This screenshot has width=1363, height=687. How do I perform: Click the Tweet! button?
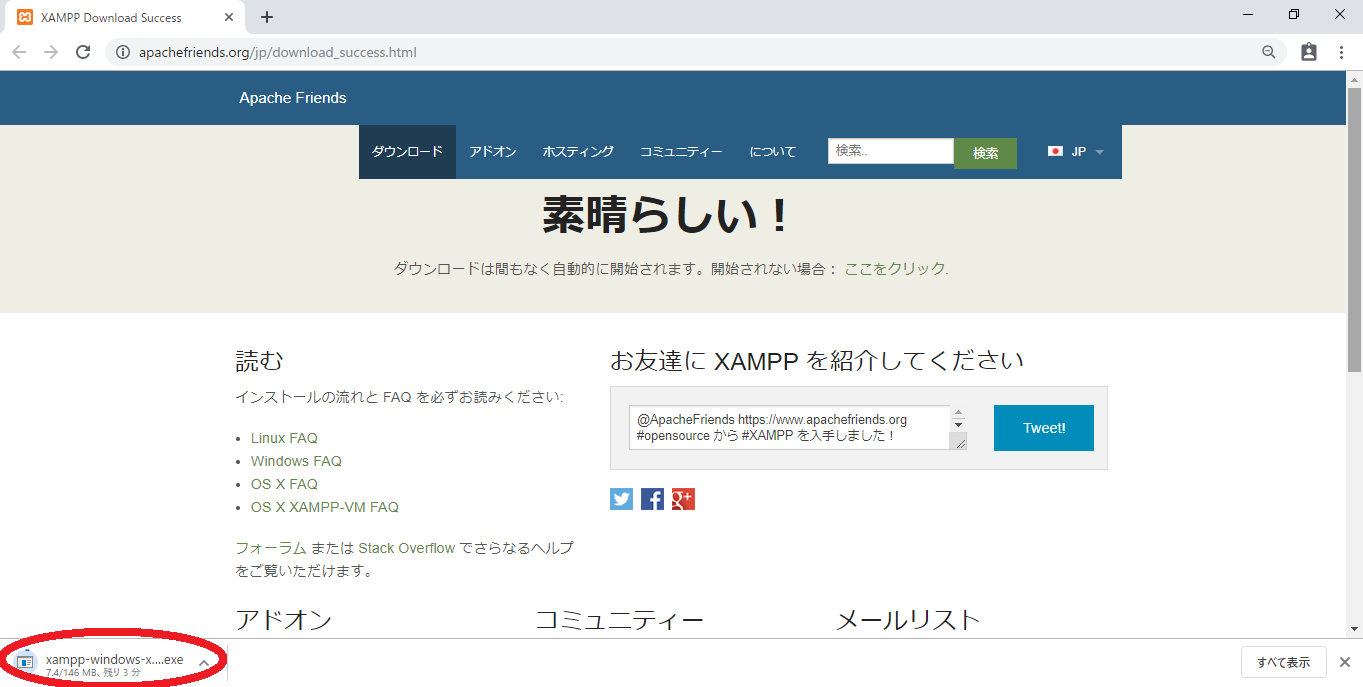pyautogui.click(x=1044, y=428)
